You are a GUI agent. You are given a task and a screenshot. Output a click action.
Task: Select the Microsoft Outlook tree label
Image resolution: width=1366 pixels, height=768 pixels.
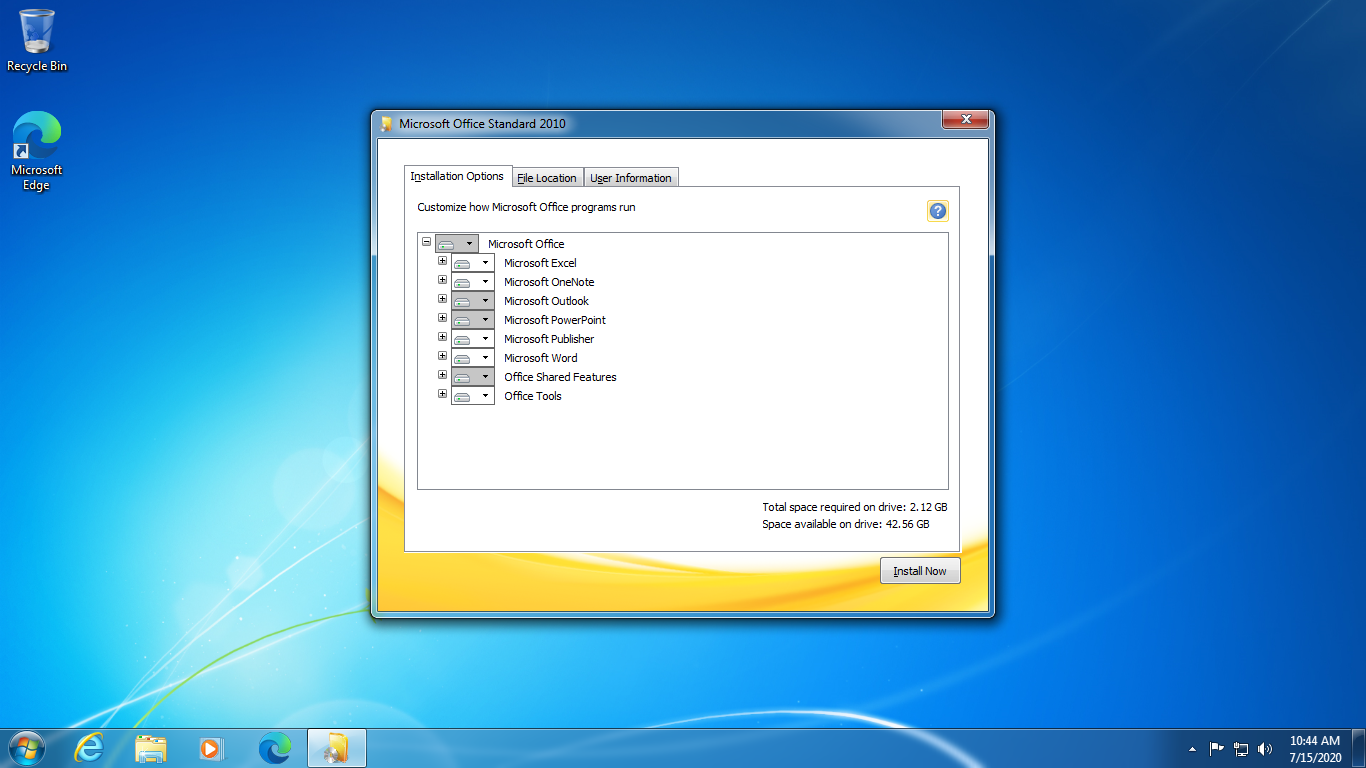[x=546, y=301]
